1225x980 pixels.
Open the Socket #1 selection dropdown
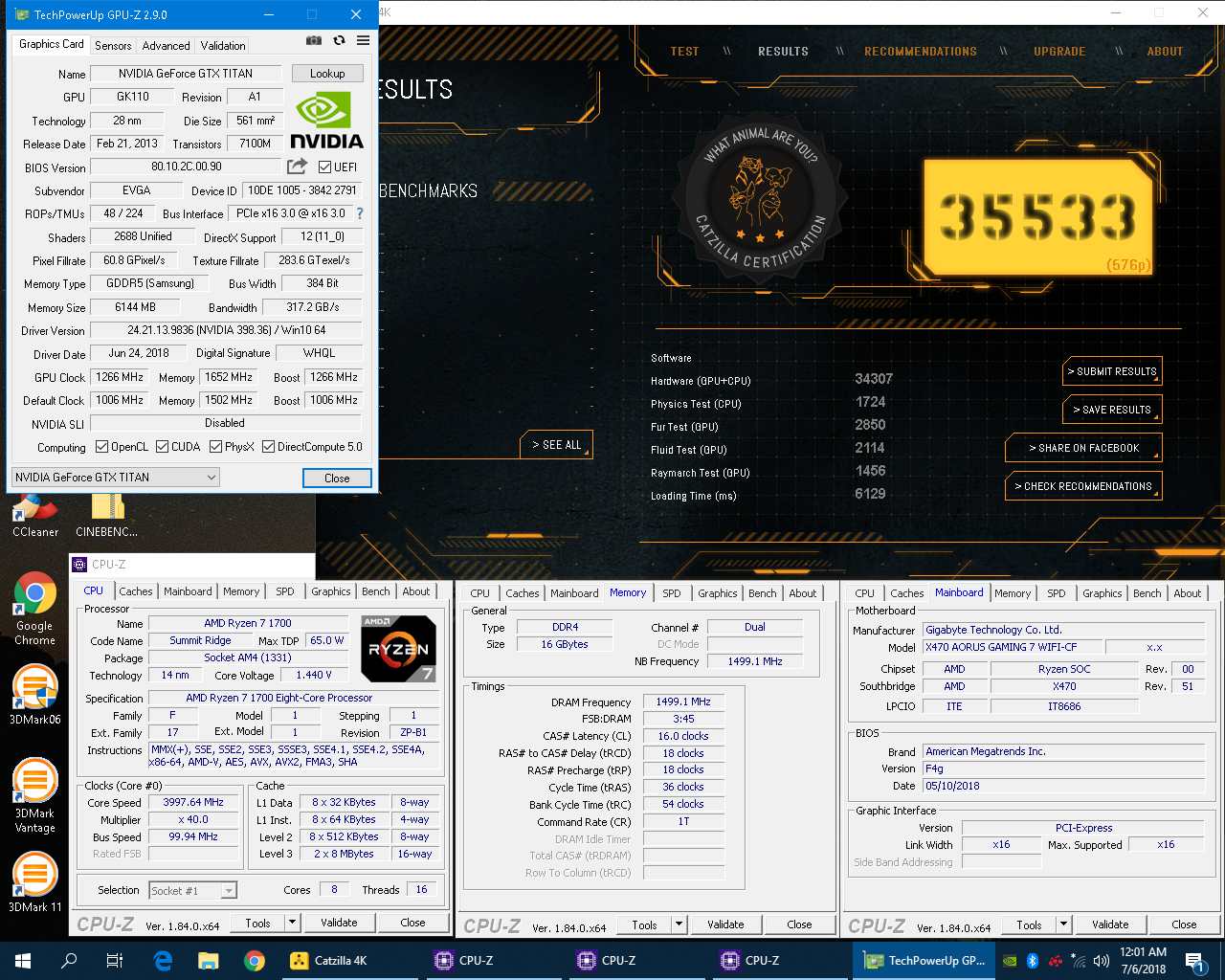(x=192, y=891)
